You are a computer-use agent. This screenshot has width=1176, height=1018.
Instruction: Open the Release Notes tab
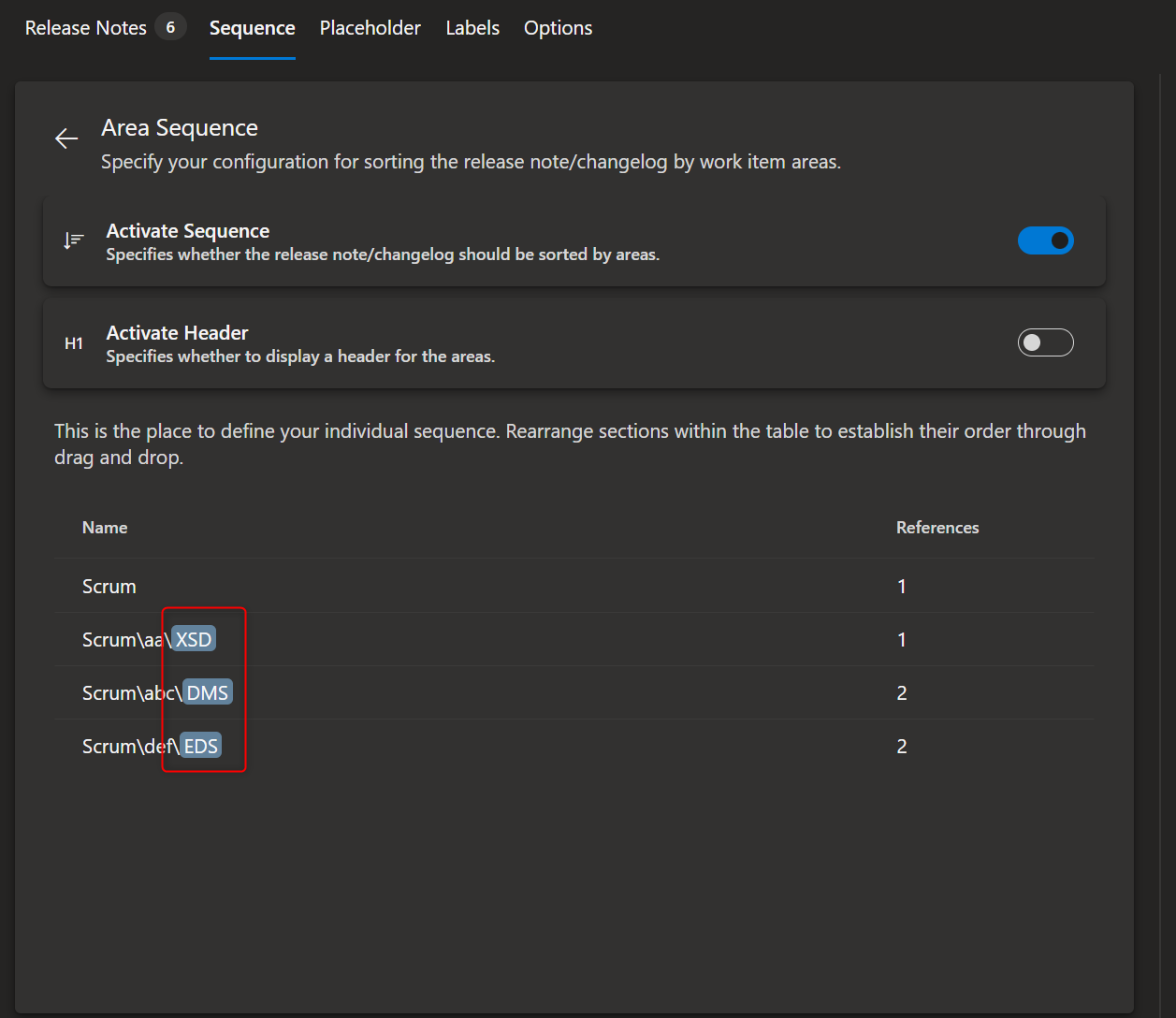click(85, 28)
